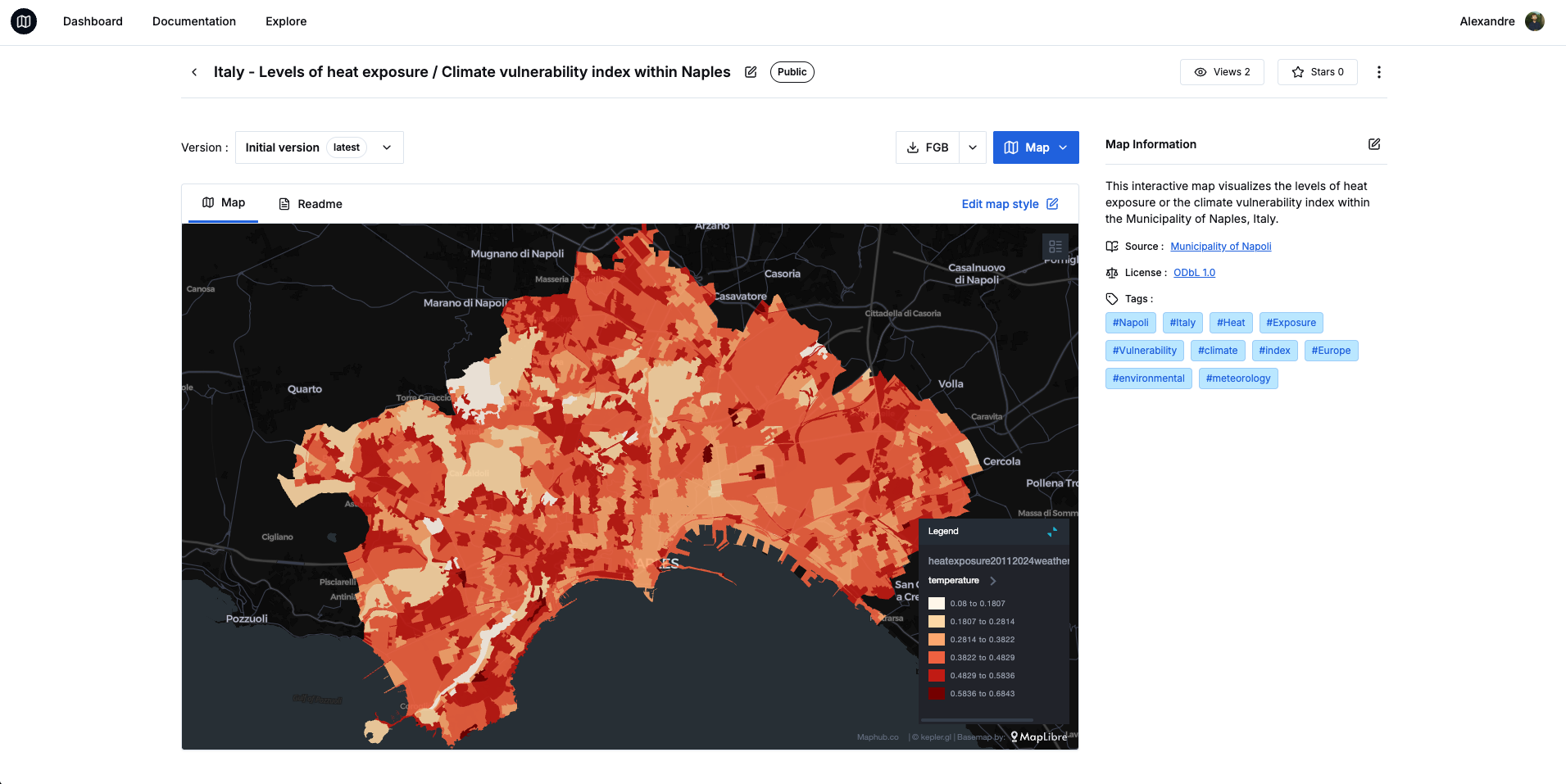Viewport: 1566px width, 784px height.
Task: Open the ODbL 1.0 license link
Action: point(1194,273)
